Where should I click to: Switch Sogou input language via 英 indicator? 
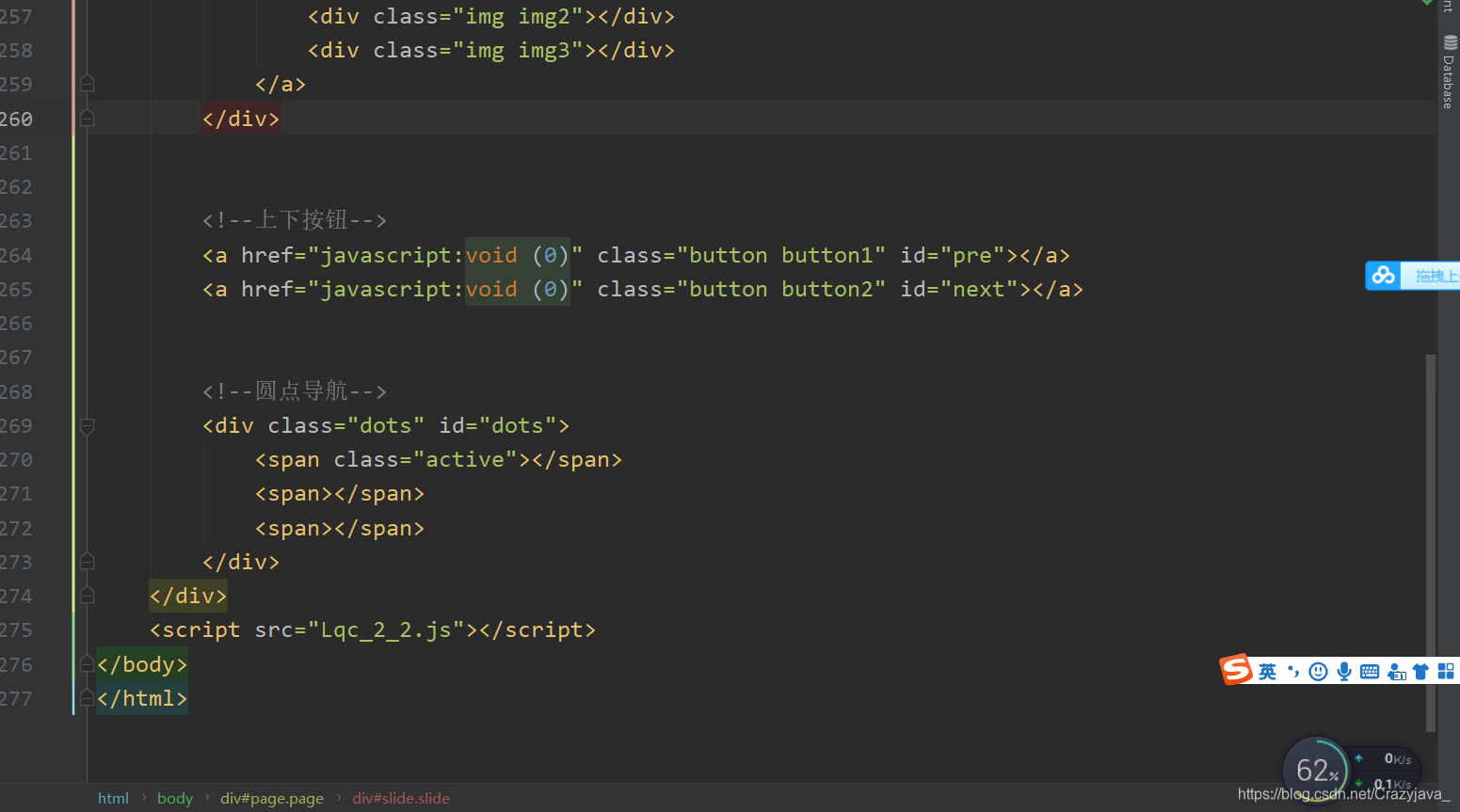(1268, 671)
